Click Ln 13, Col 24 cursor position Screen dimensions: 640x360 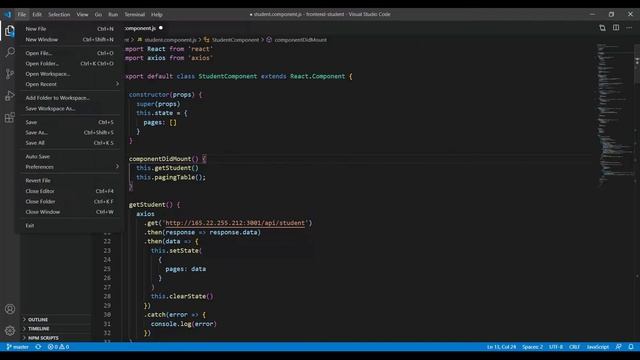[501, 347]
